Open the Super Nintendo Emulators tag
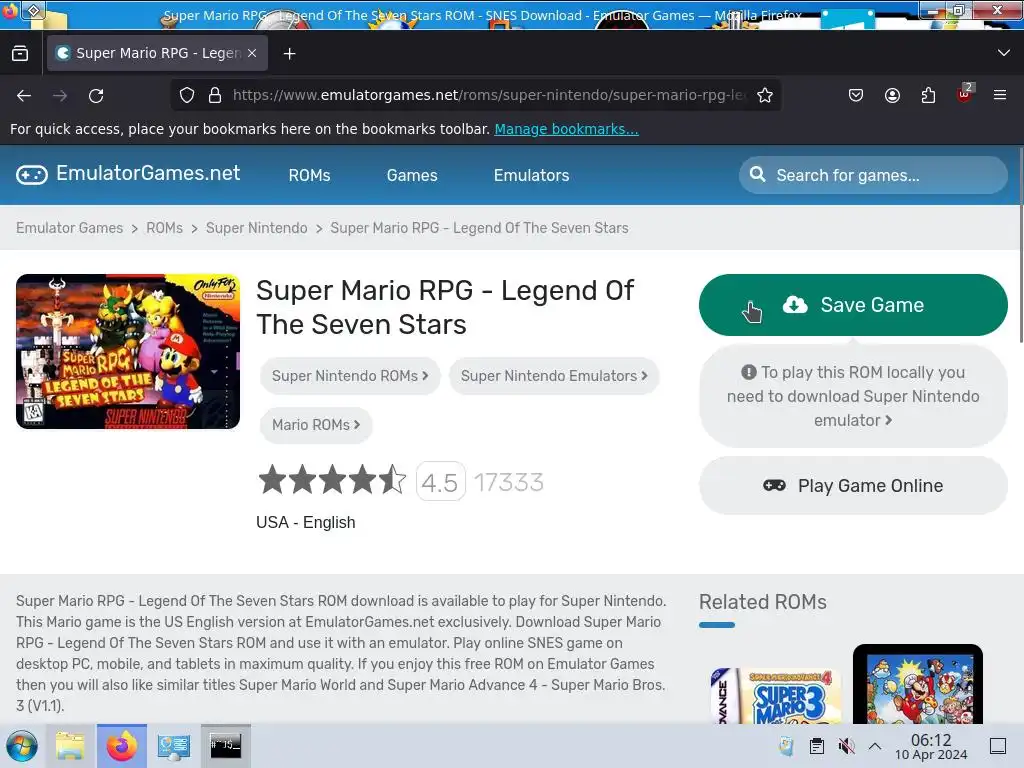The image size is (1024, 768). (554, 376)
